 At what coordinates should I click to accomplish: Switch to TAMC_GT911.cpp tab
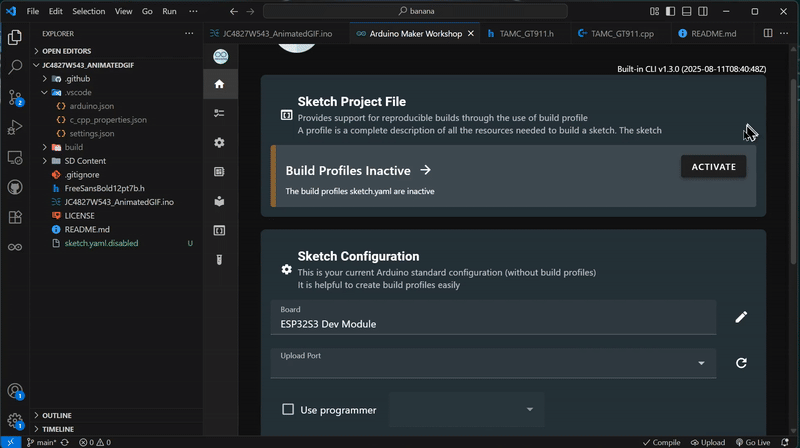pyautogui.click(x=619, y=33)
